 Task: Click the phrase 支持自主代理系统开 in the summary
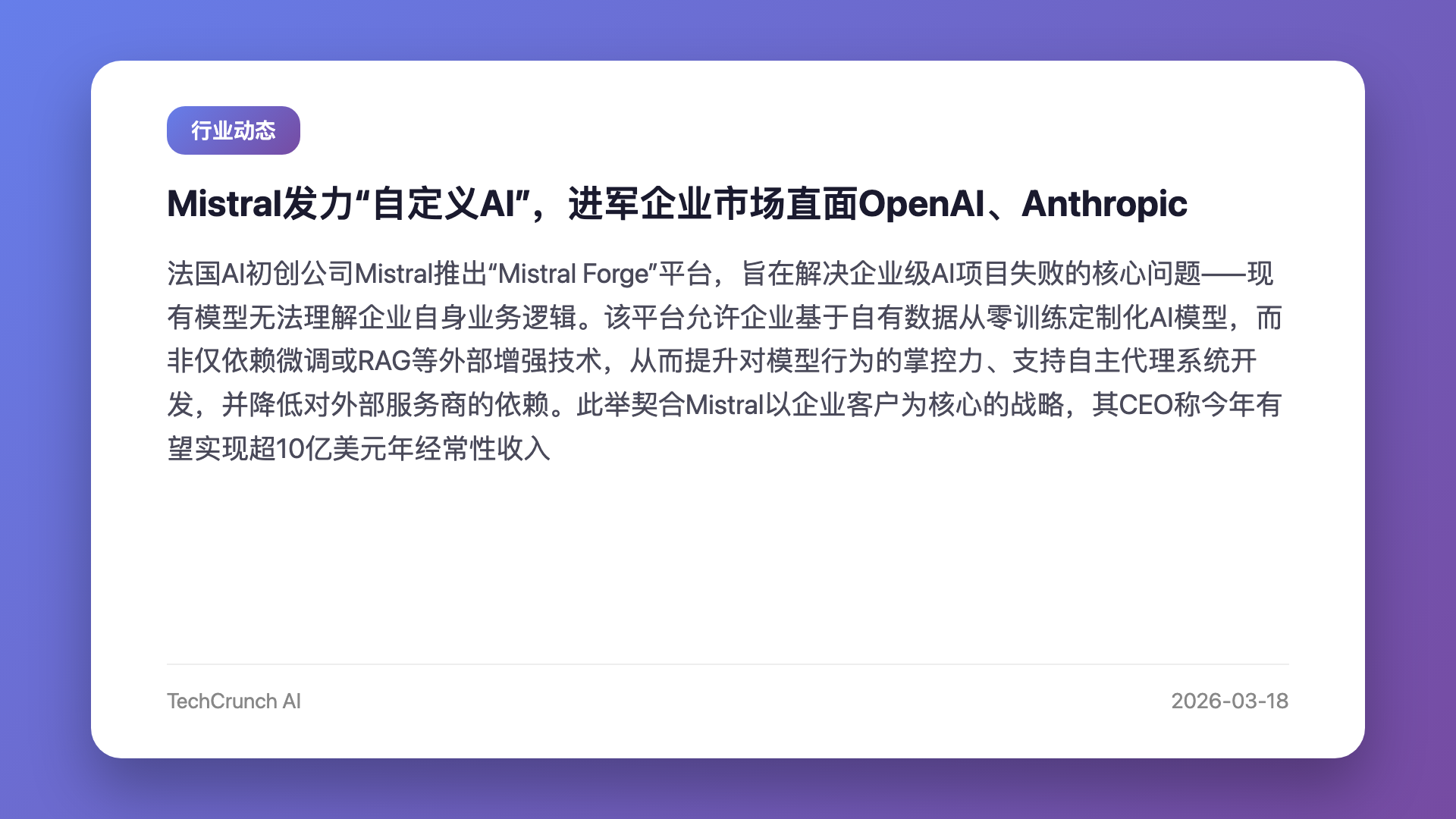[1134, 361]
